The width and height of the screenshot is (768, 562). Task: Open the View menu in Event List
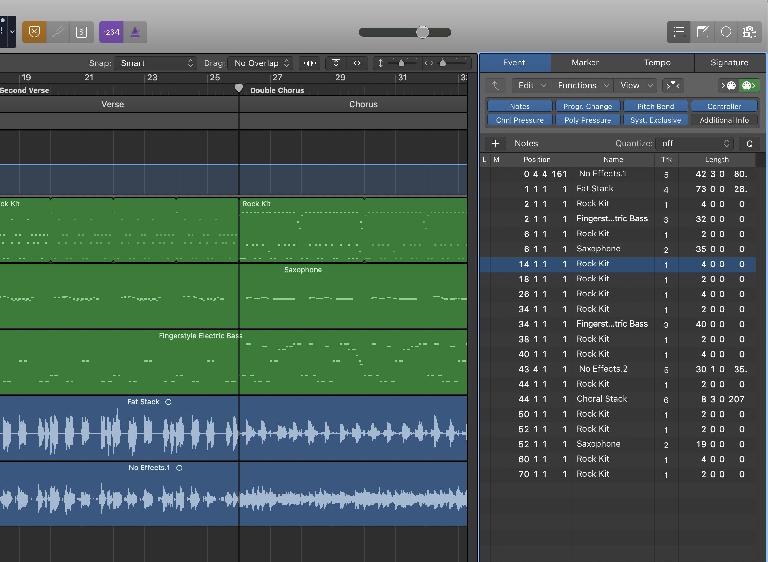click(x=636, y=86)
